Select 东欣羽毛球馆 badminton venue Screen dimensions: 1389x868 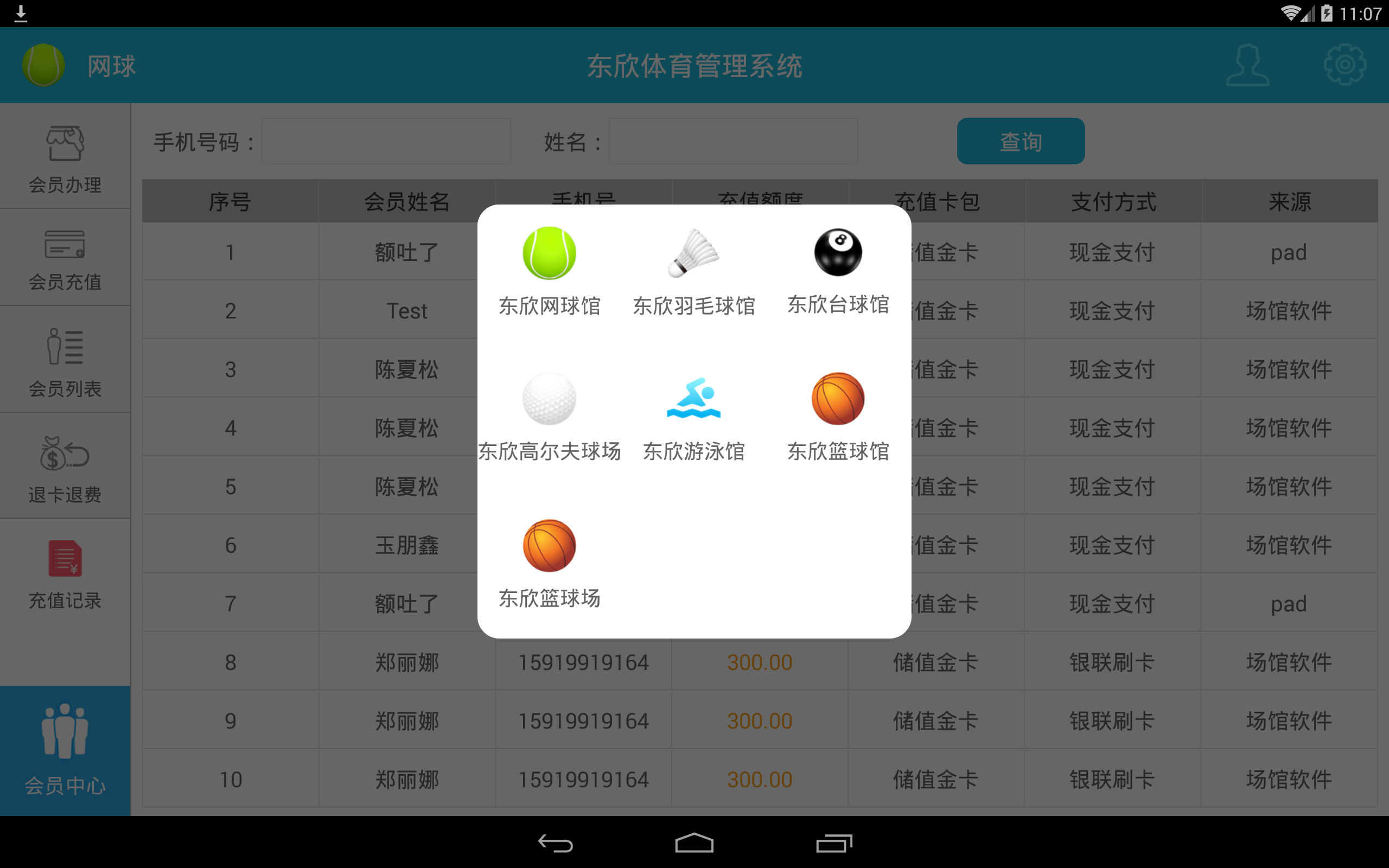click(694, 270)
